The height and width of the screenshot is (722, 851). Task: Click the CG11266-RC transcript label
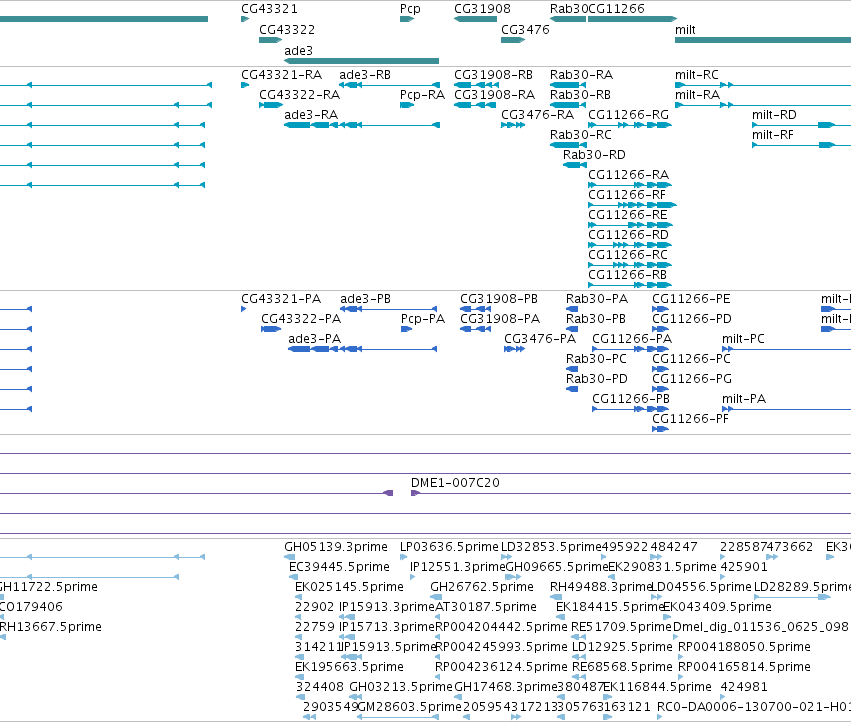pyautogui.click(x=628, y=255)
